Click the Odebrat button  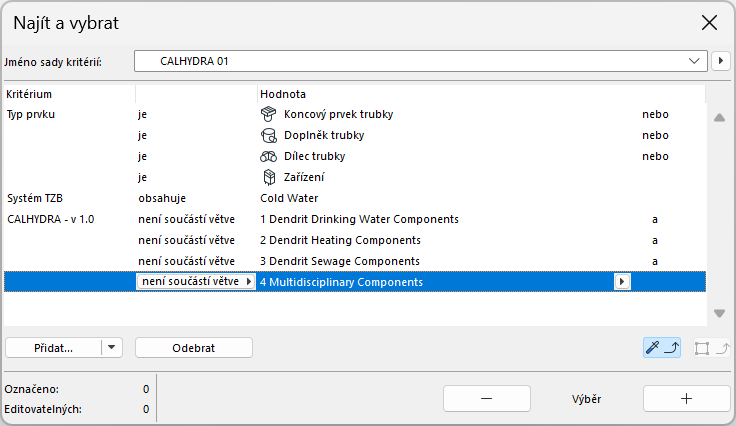click(x=194, y=348)
